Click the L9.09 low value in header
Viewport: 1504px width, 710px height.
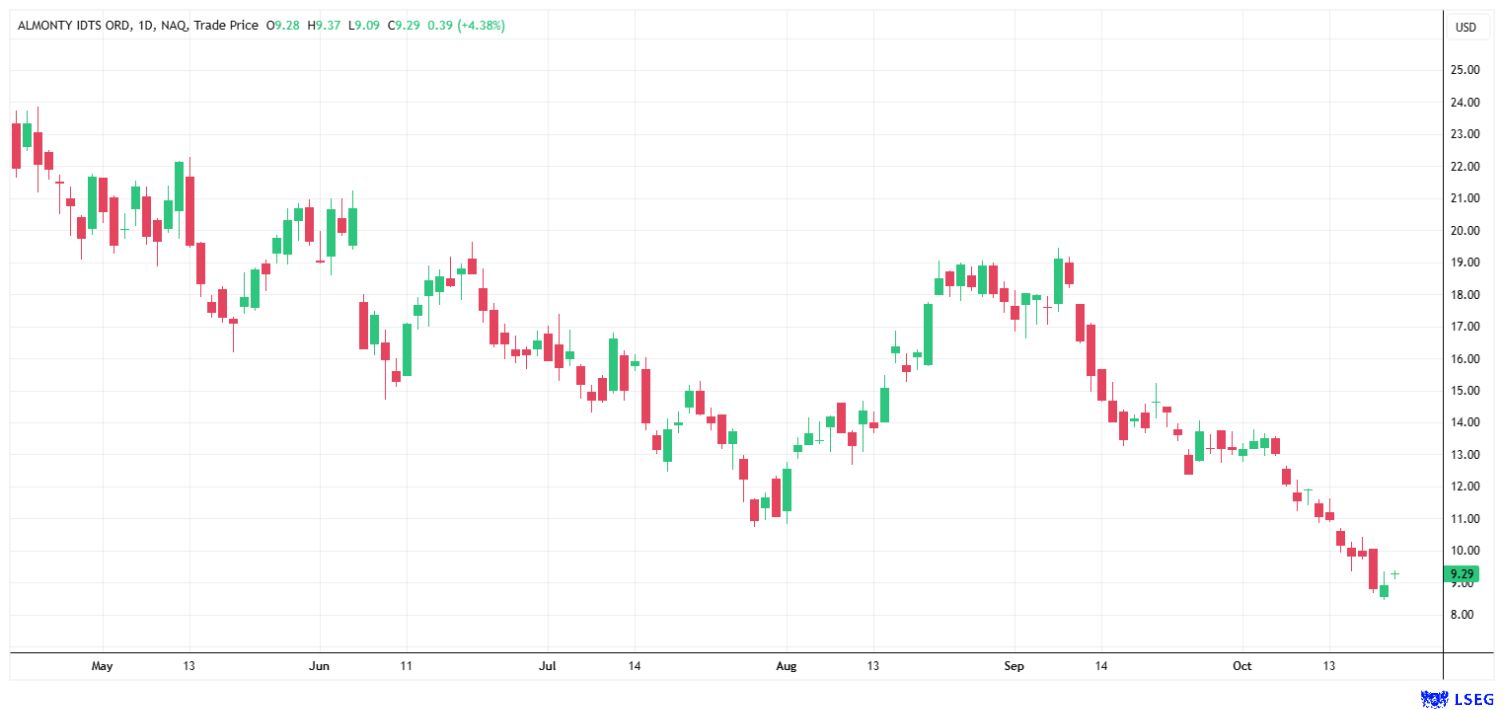[363, 26]
